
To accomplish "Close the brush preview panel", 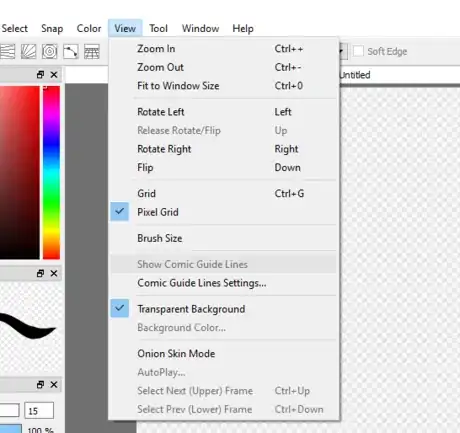I will (54, 273).
